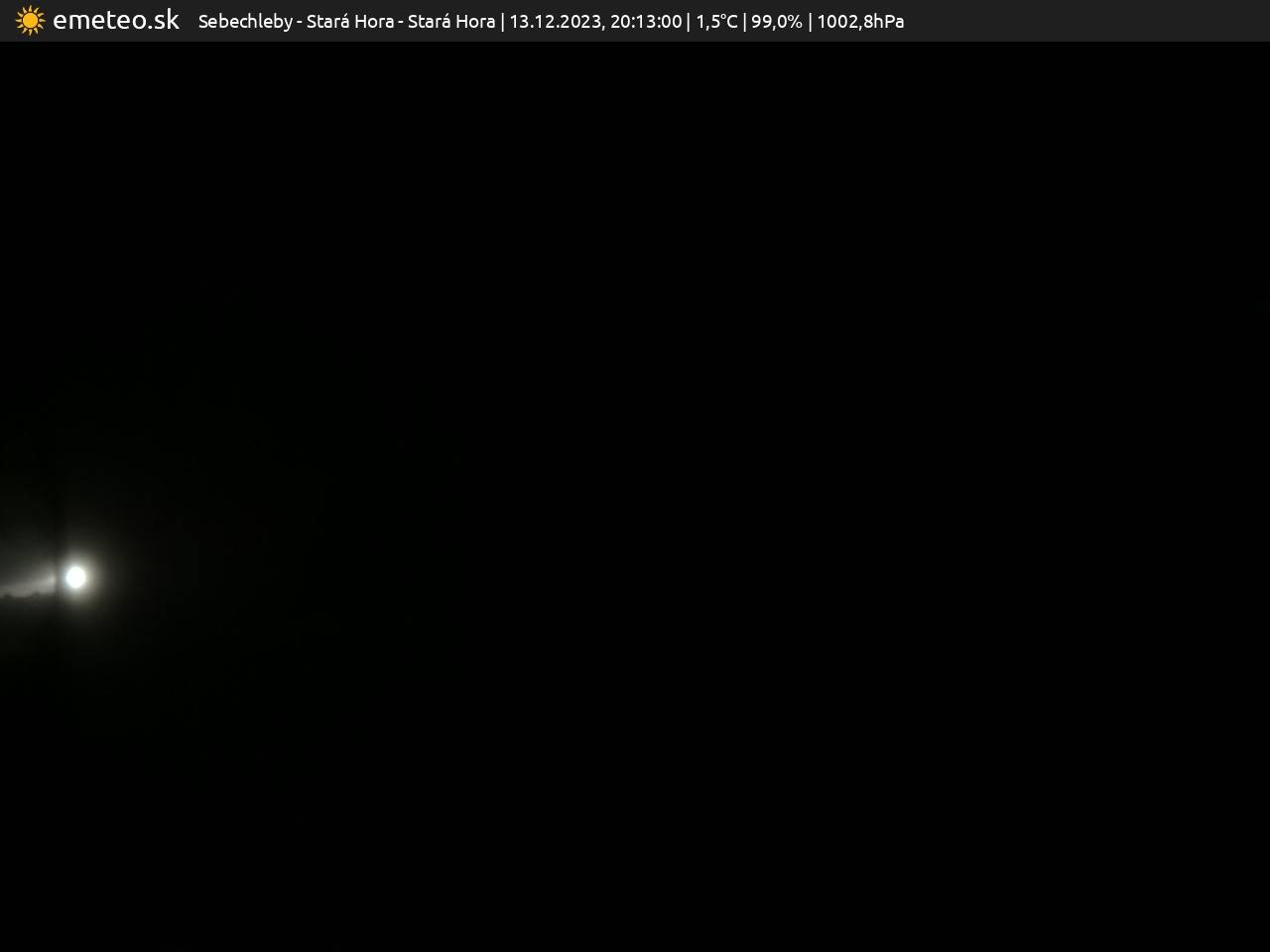Click the separator between time and temperature

coord(689,22)
